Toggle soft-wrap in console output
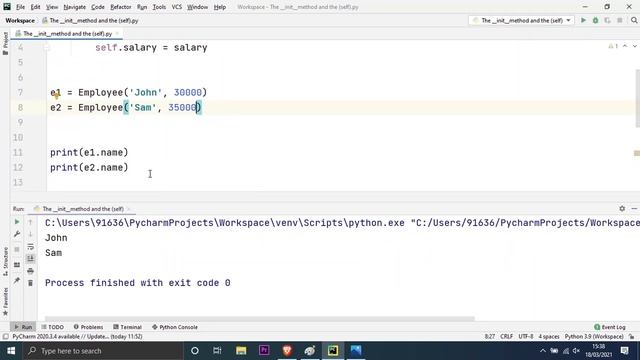 pyautogui.click(x=30, y=247)
